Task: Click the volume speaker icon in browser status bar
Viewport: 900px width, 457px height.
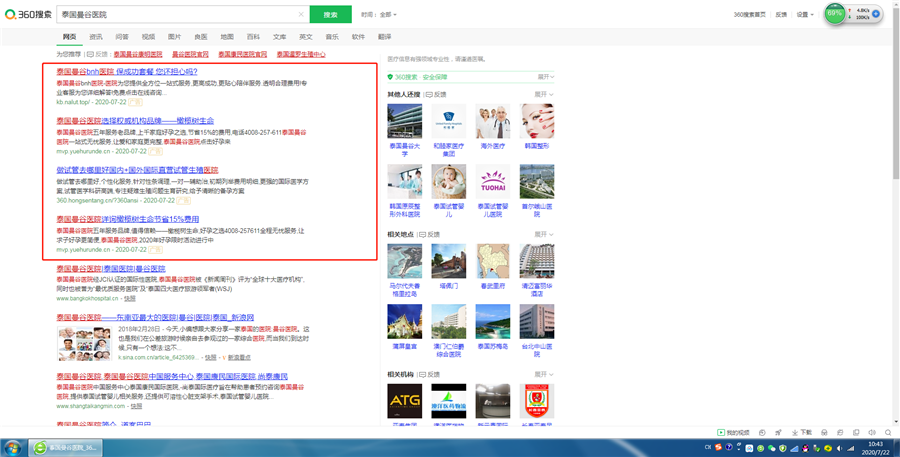Action: click(x=871, y=432)
